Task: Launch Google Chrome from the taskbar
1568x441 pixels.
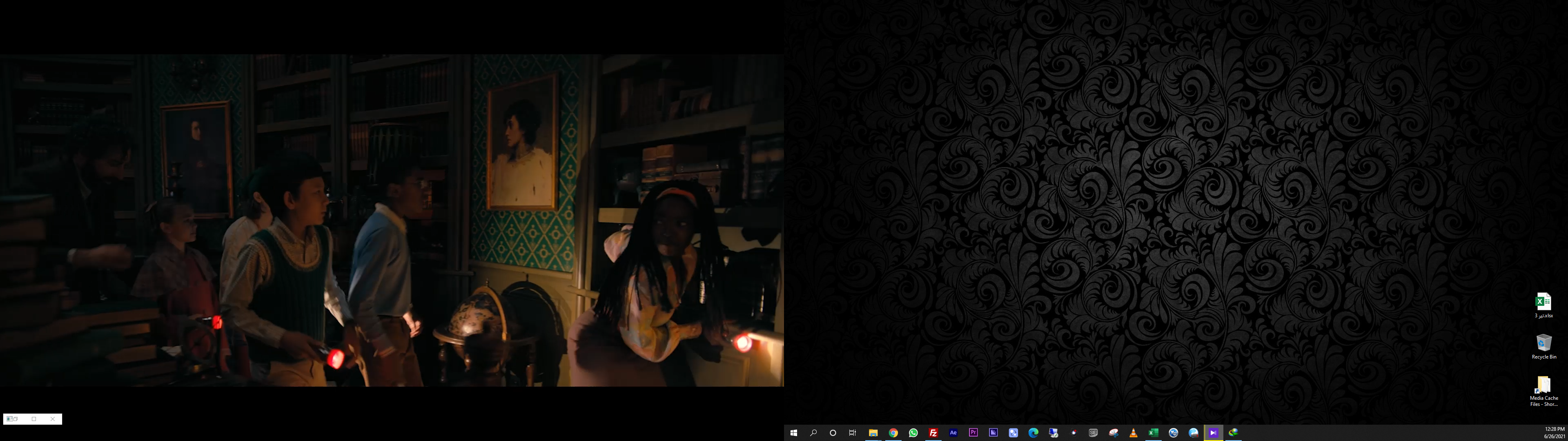Action: (x=893, y=432)
